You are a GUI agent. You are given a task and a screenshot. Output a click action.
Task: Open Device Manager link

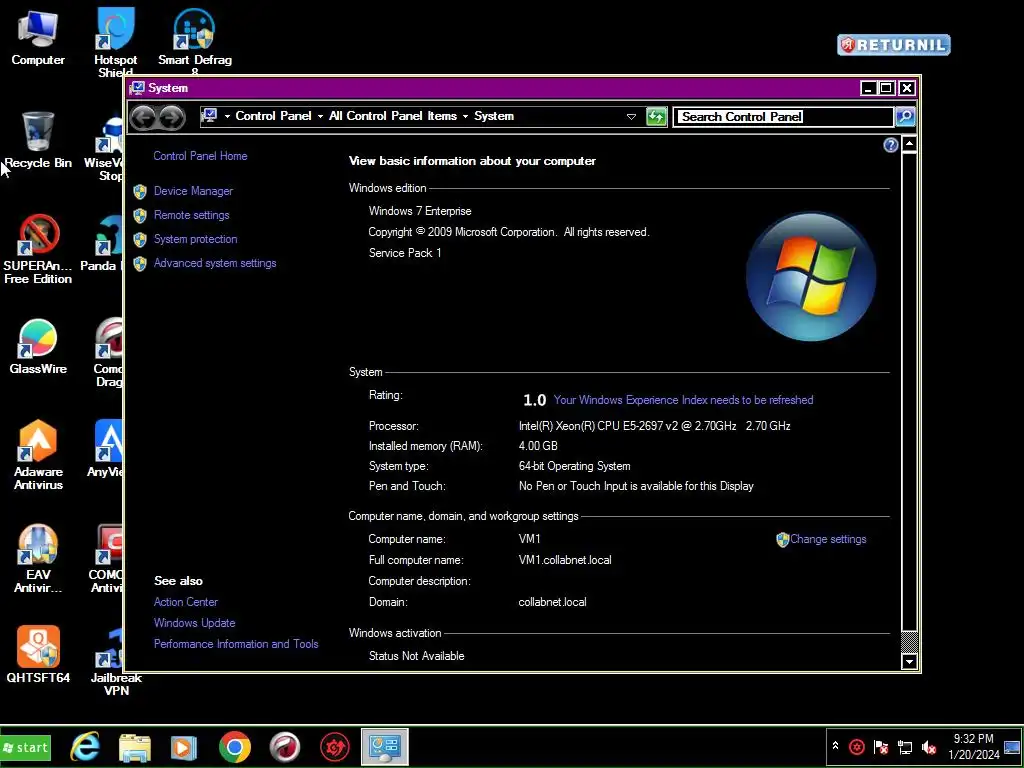pos(193,191)
